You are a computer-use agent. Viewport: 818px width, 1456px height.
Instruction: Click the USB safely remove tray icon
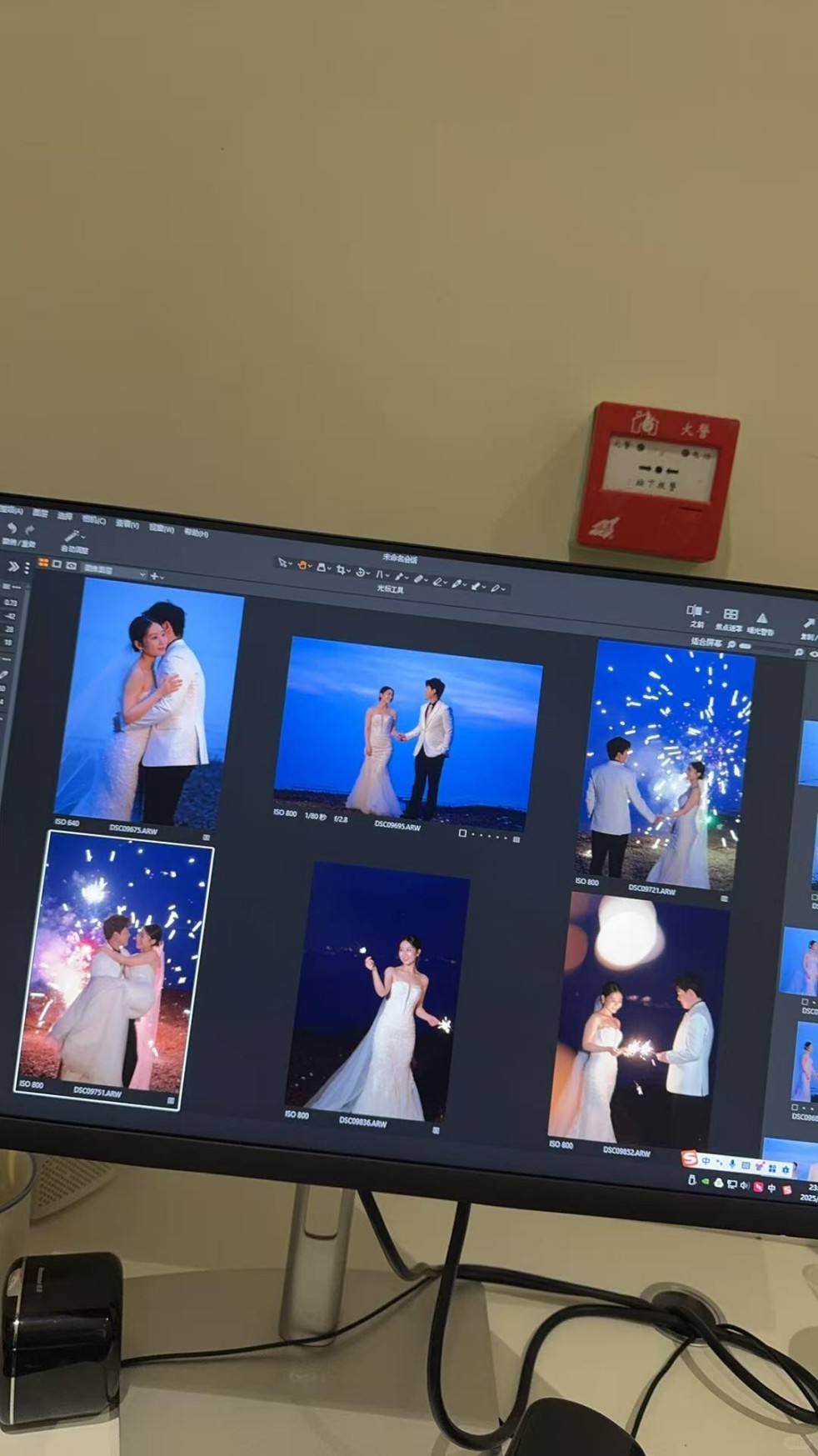(x=691, y=1180)
